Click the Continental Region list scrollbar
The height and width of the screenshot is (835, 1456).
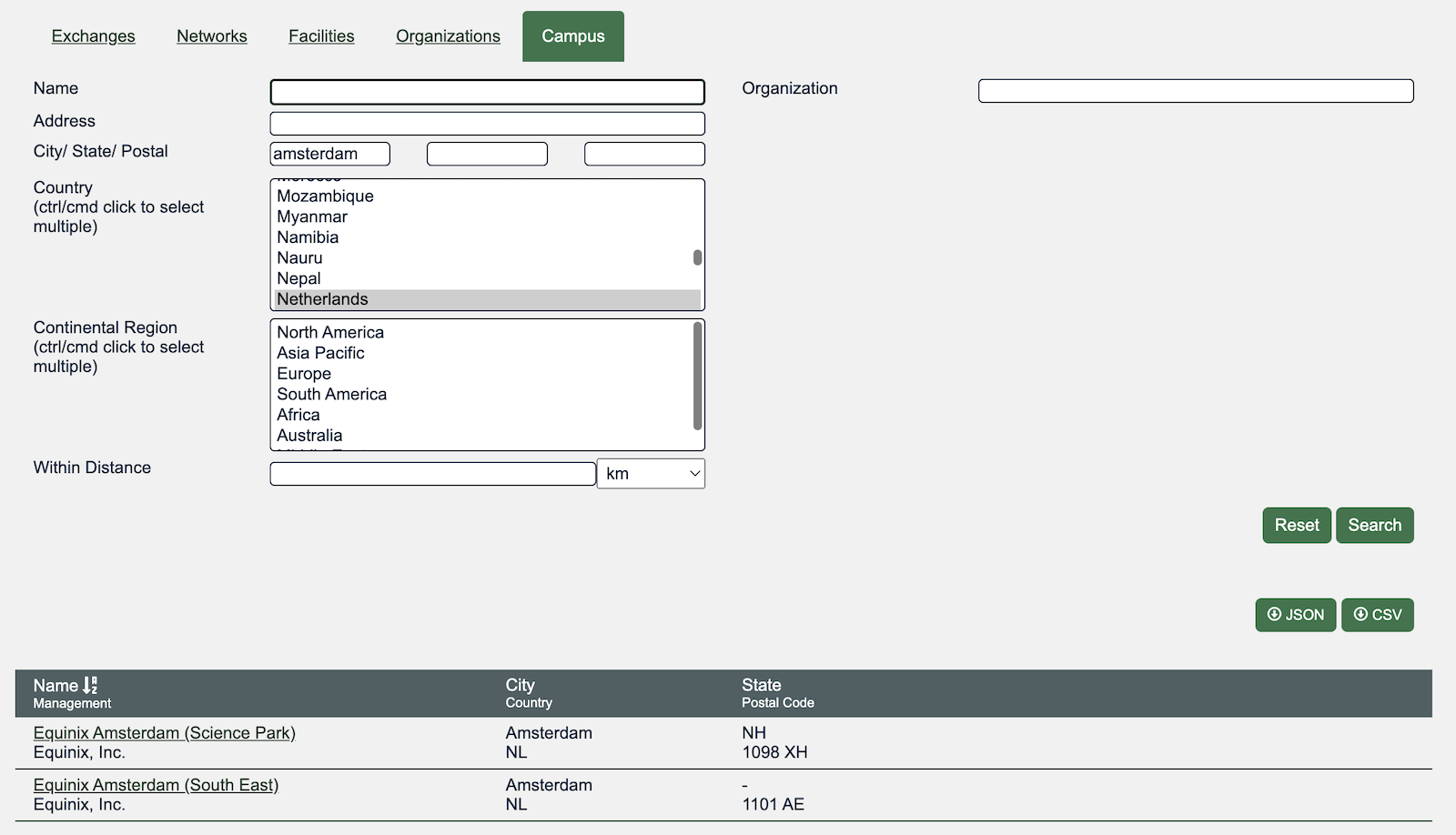[x=698, y=376]
